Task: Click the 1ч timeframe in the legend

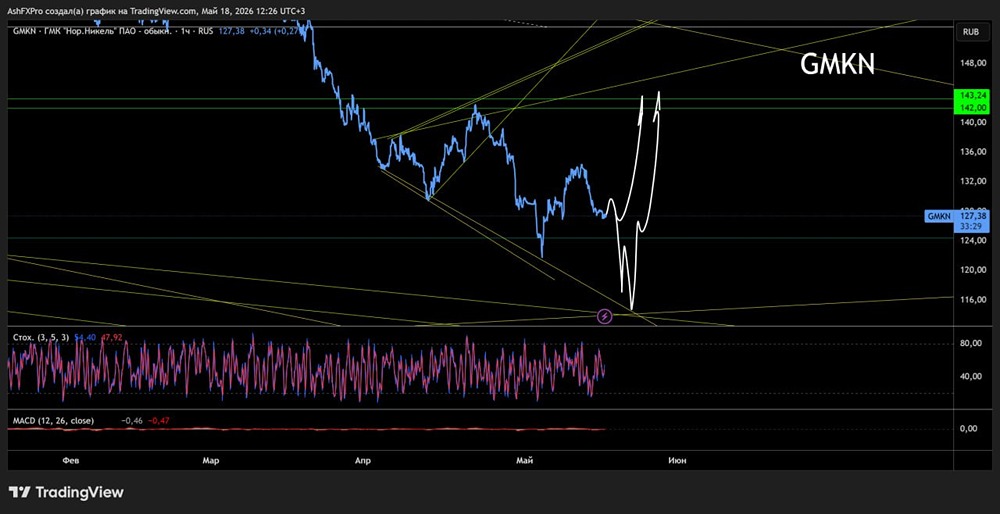Action: (x=185, y=32)
